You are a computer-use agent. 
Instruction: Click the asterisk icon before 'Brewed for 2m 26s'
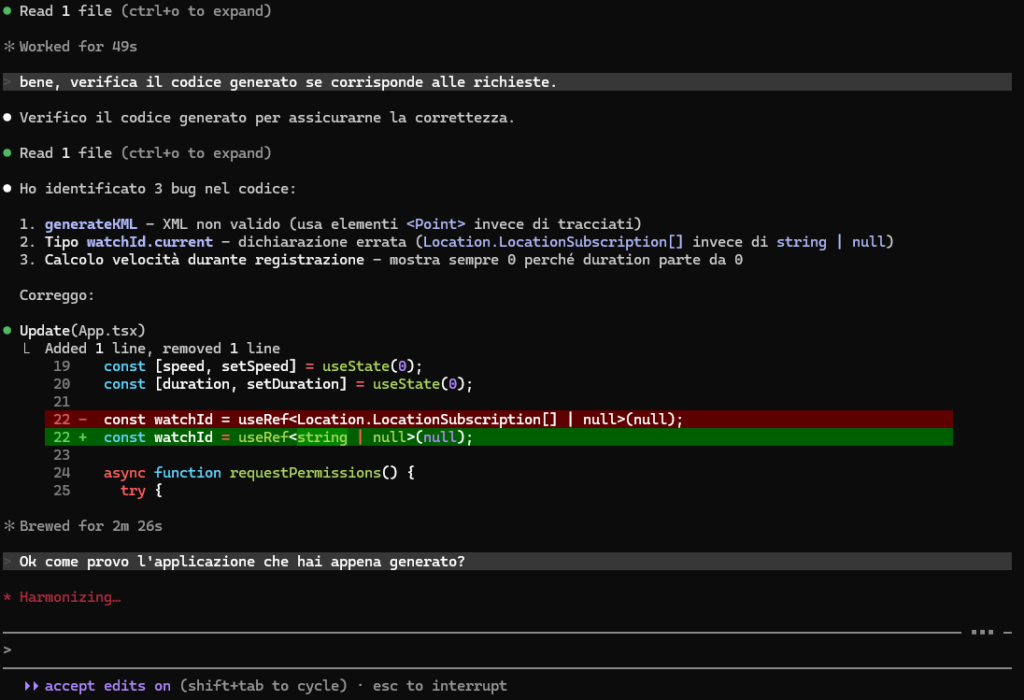(8, 525)
